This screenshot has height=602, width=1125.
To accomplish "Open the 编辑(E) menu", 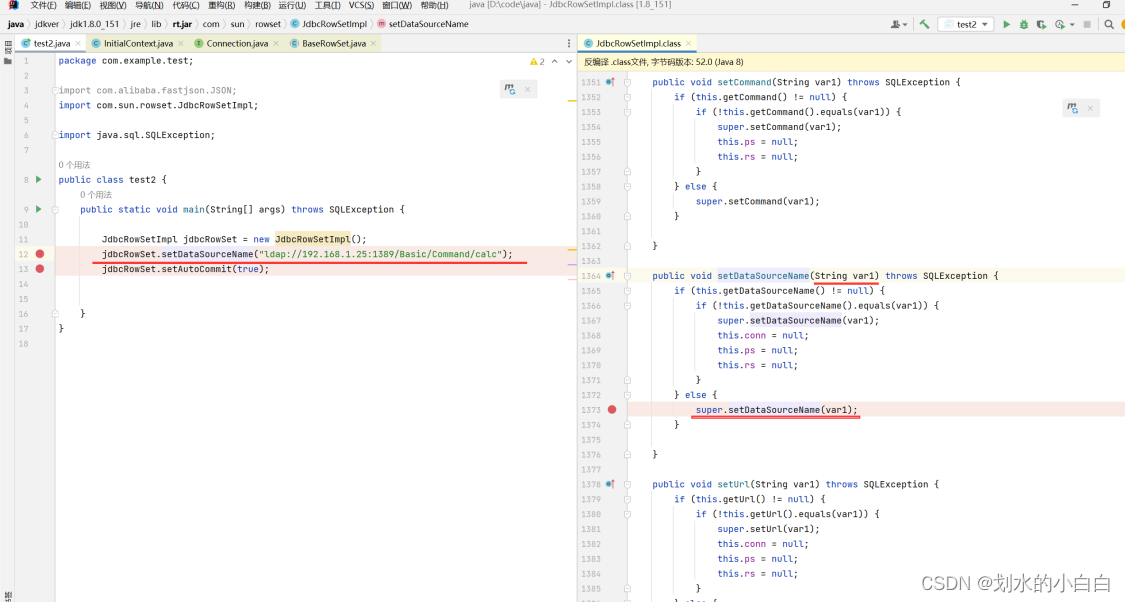I will click(x=77, y=6).
